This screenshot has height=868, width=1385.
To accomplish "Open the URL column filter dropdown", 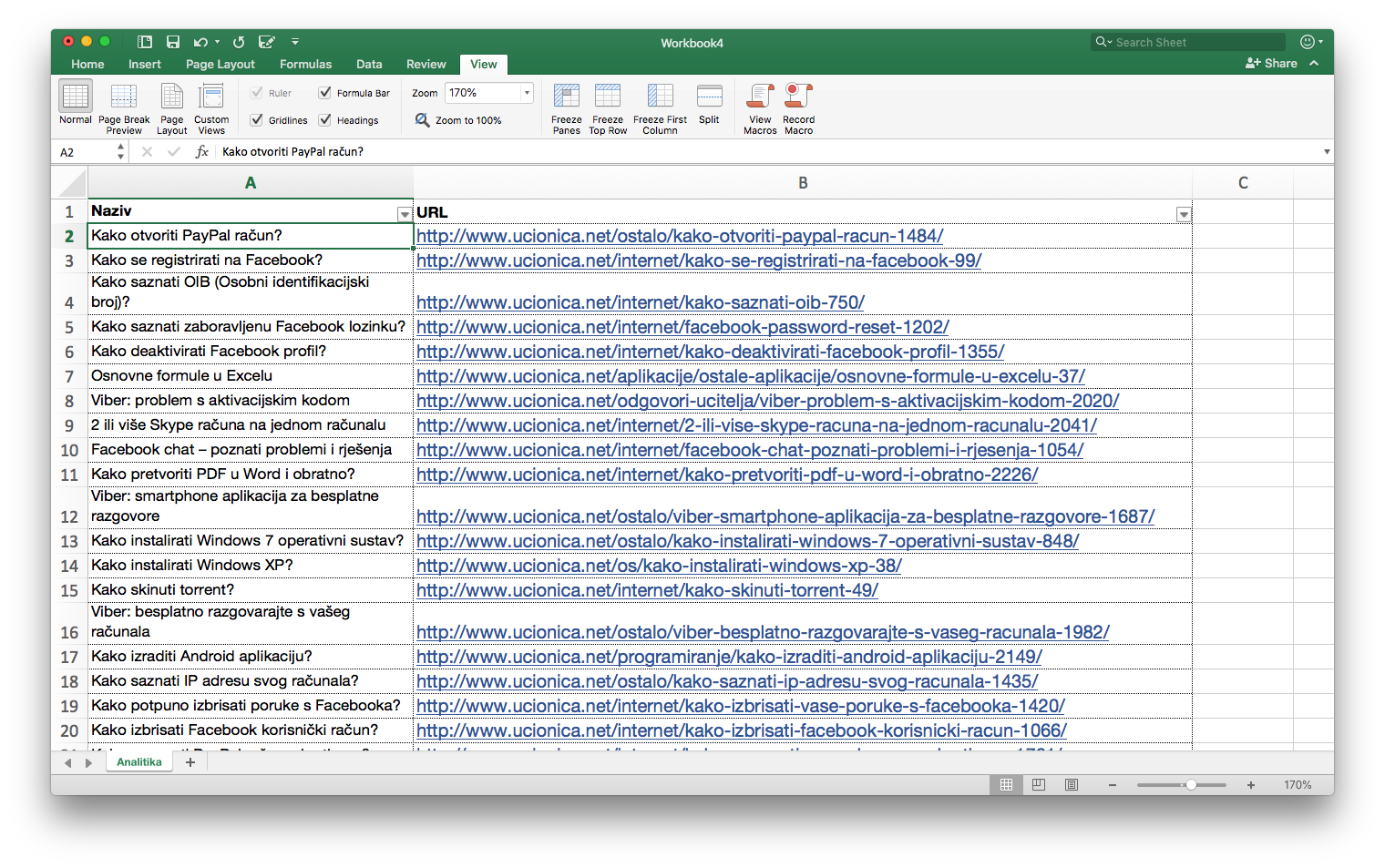I will pos(1183,214).
